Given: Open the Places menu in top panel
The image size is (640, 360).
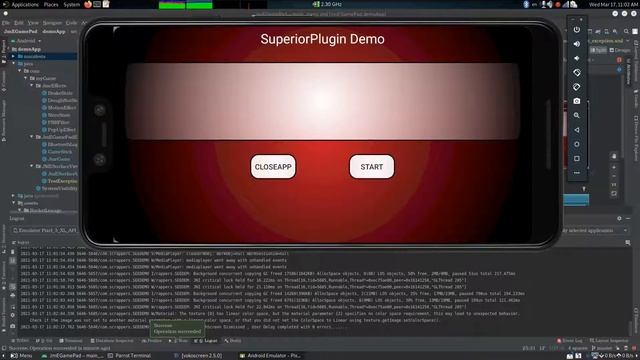Looking at the screenshot, I should click(51, 4).
